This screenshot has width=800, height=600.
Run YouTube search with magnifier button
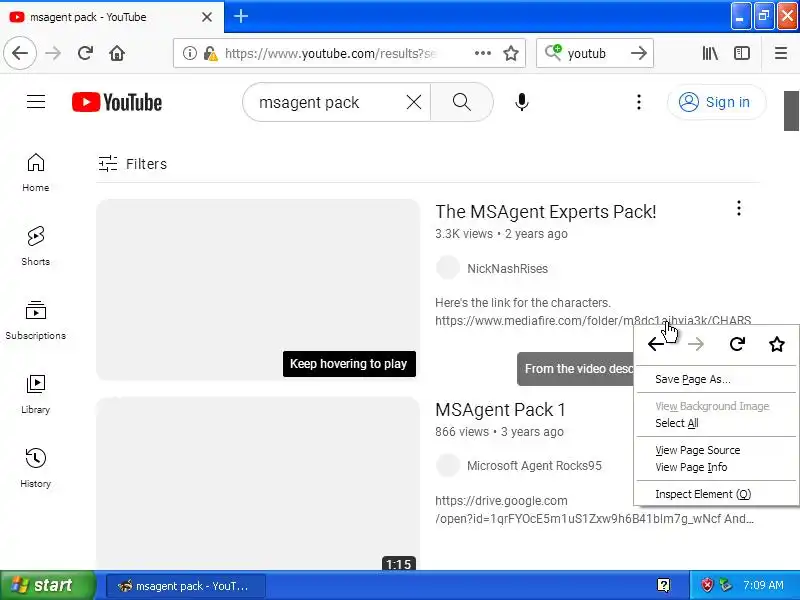[x=462, y=102]
